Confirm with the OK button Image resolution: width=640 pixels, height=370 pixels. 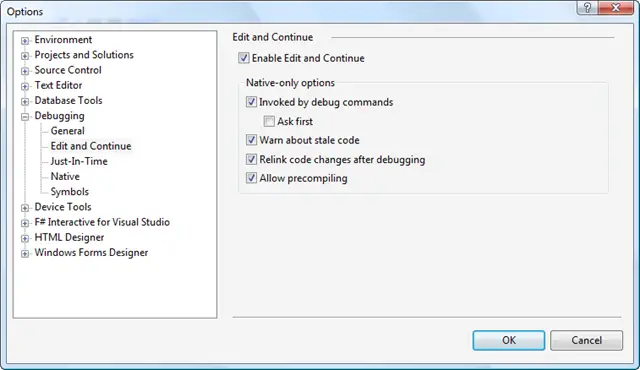coord(509,340)
